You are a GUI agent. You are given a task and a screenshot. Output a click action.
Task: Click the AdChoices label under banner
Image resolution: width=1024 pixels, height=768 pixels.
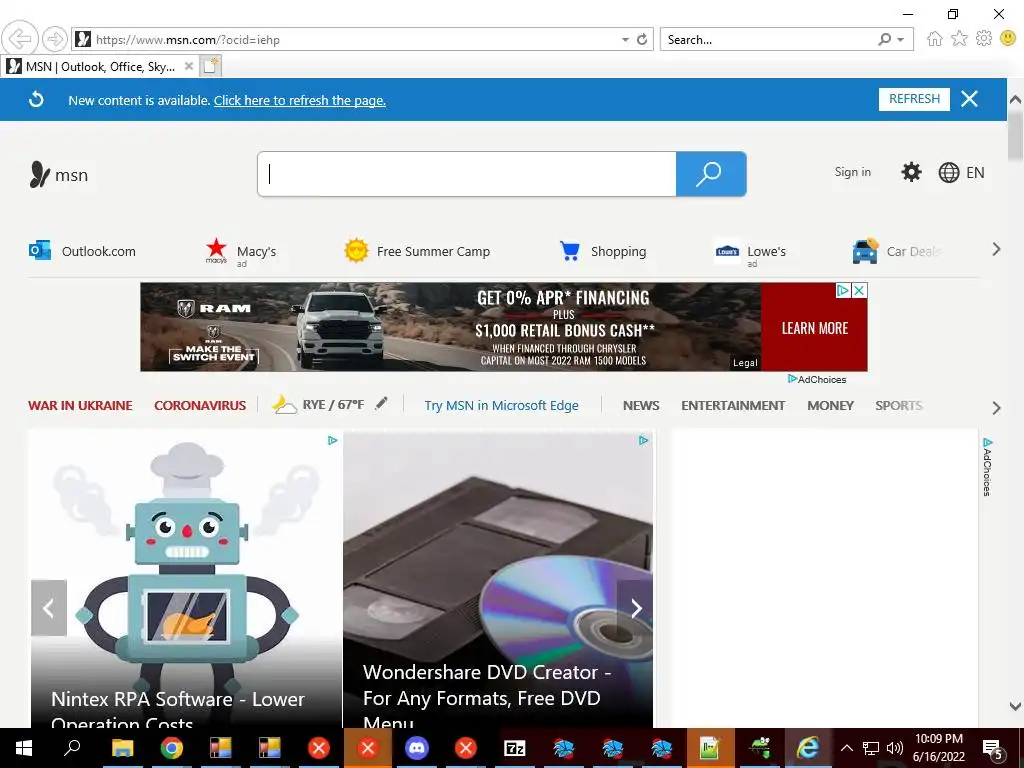coord(817,379)
